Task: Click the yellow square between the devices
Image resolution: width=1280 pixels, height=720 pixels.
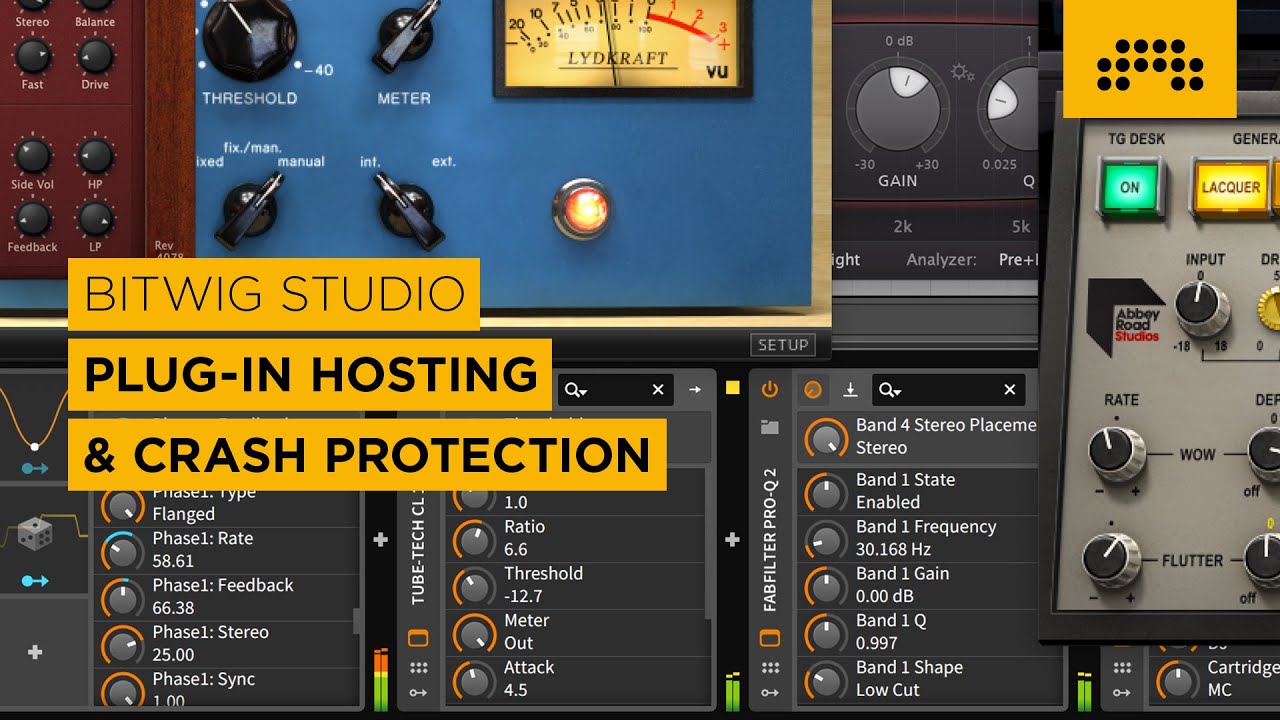Action: [733, 388]
